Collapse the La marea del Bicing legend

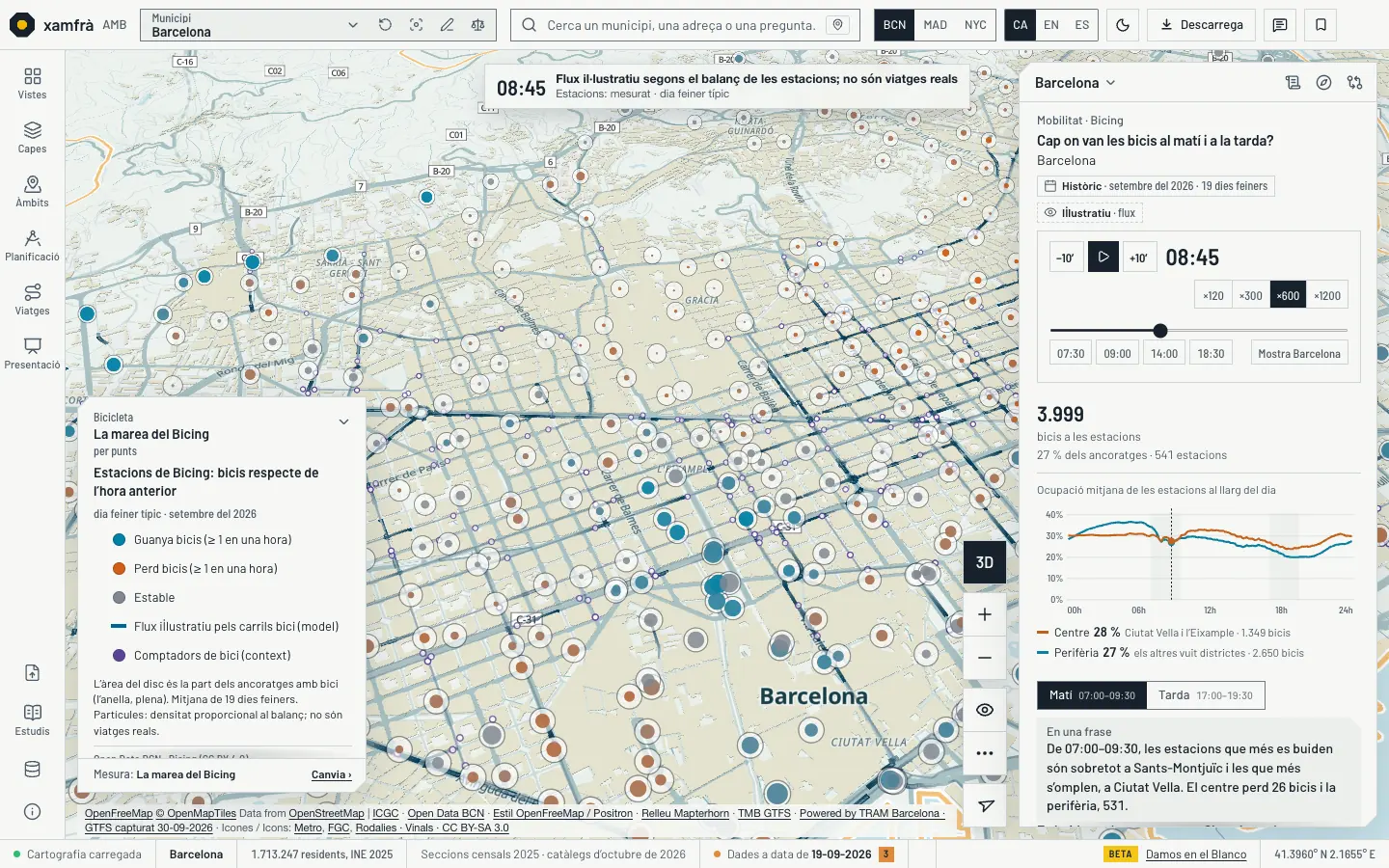coord(343,421)
